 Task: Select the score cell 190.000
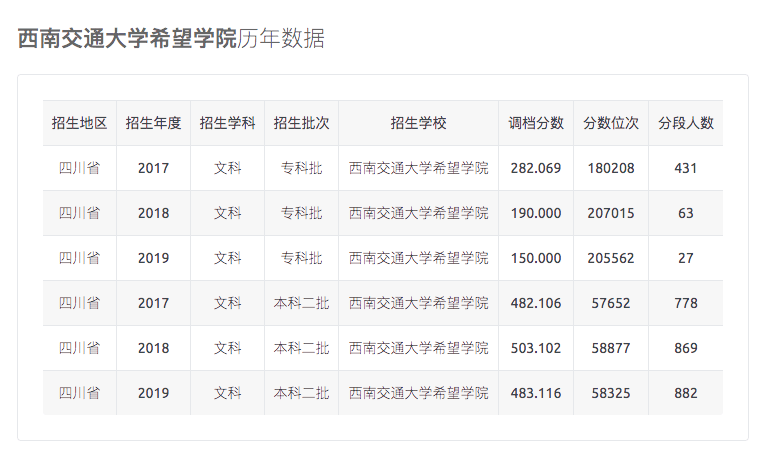click(x=536, y=213)
